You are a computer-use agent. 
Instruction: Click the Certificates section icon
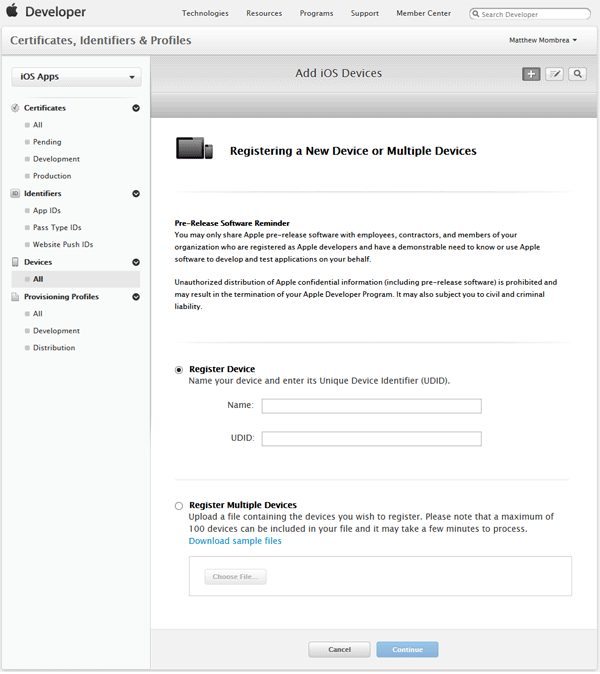(15, 108)
